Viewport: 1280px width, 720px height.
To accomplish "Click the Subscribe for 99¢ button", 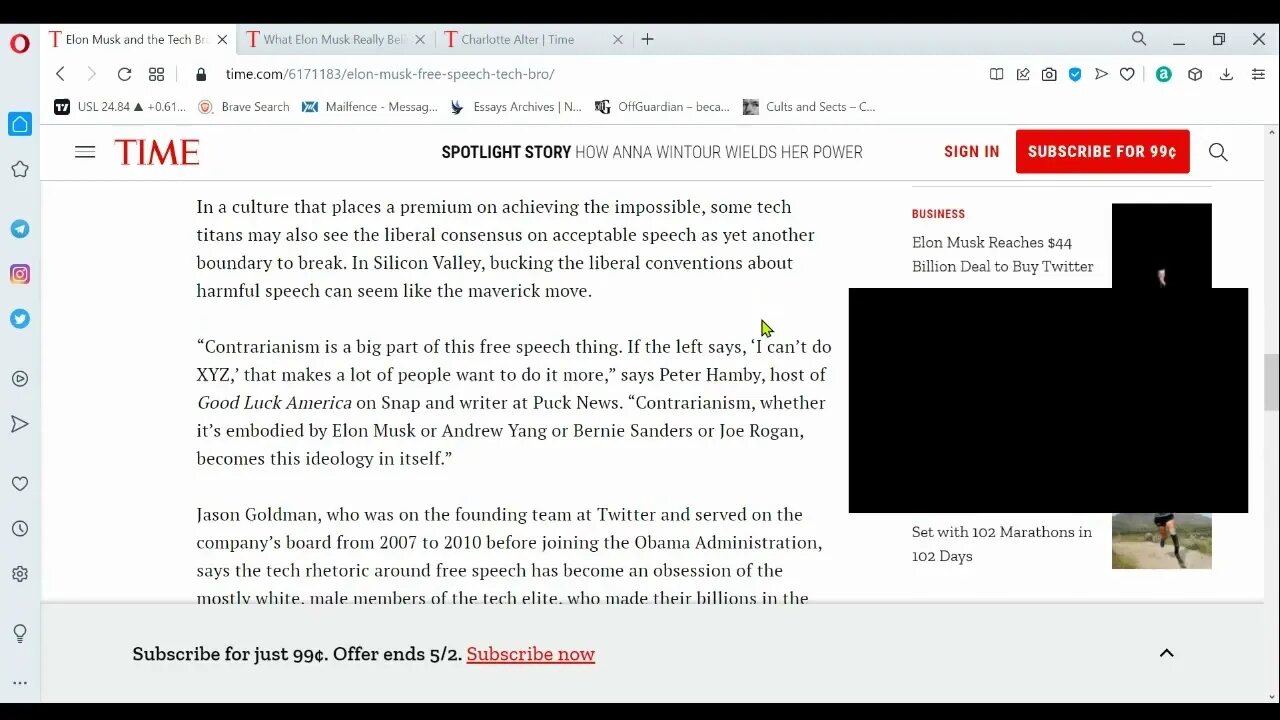I will tap(1102, 152).
